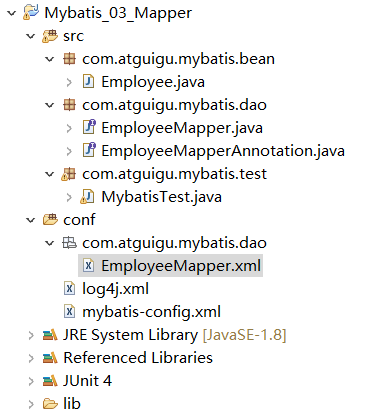The height and width of the screenshot is (417, 371).
Task: Select the conf folder label
Action: (x=79, y=220)
